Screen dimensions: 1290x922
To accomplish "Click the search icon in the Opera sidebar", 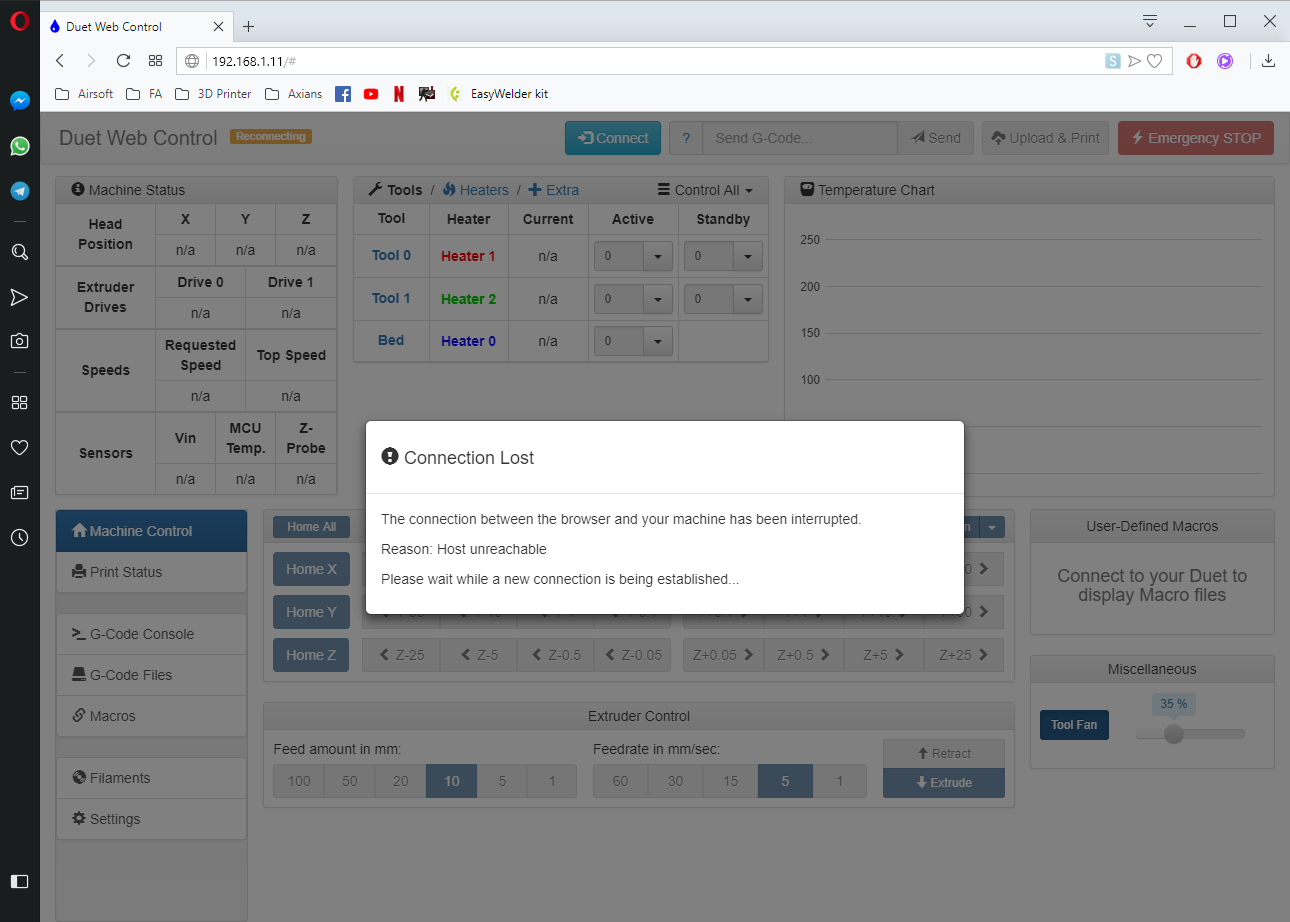I will [x=20, y=252].
